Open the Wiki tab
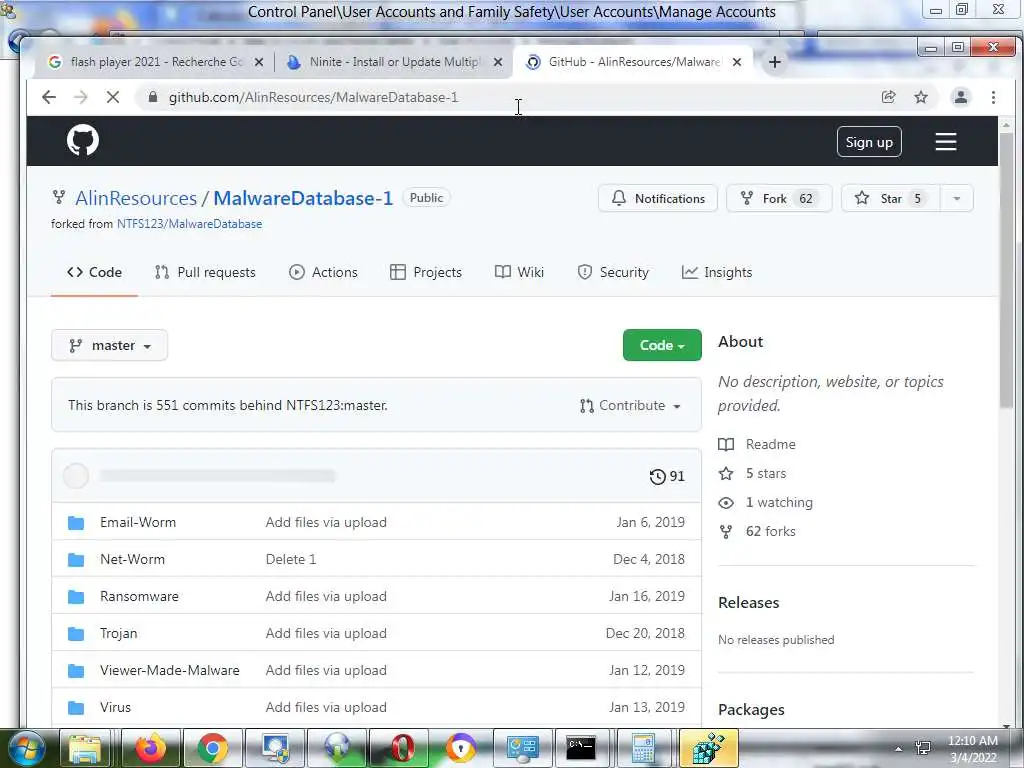The image size is (1024, 768). (519, 272)
